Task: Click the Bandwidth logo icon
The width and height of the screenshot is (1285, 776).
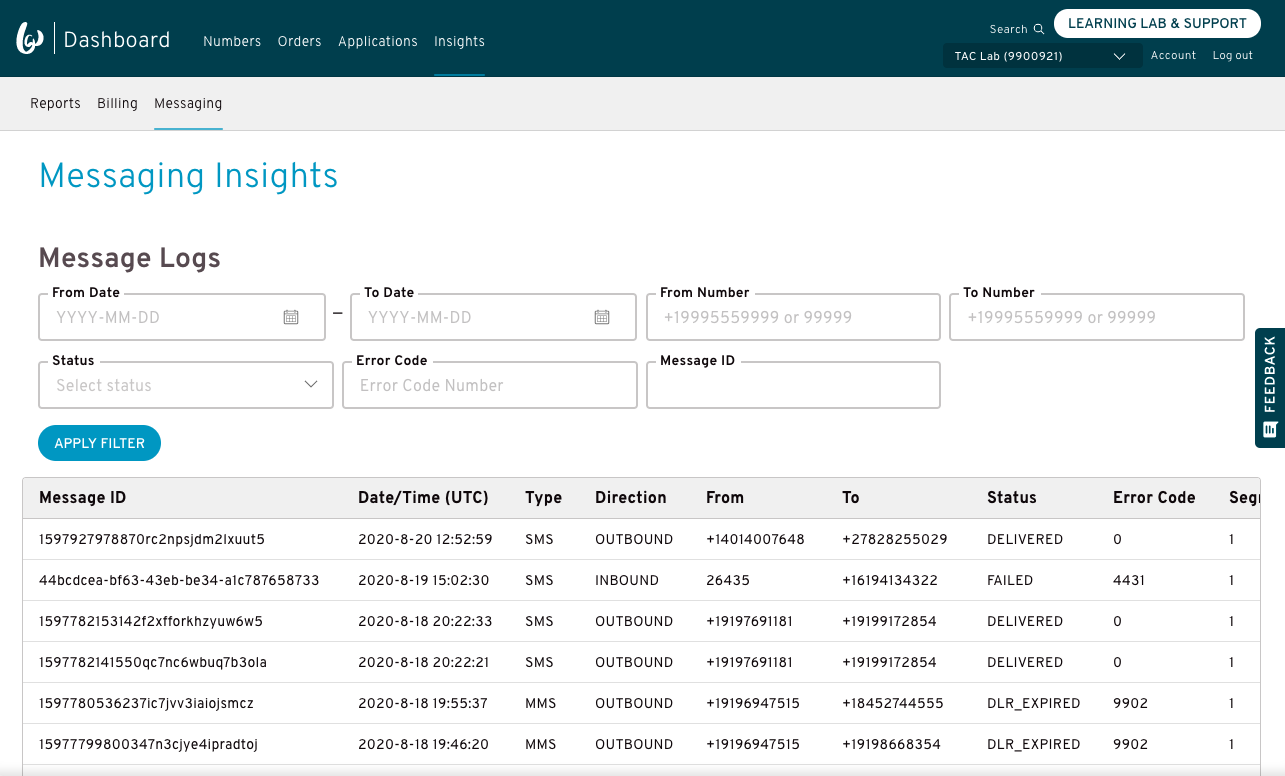Action: tap(30, 39)
